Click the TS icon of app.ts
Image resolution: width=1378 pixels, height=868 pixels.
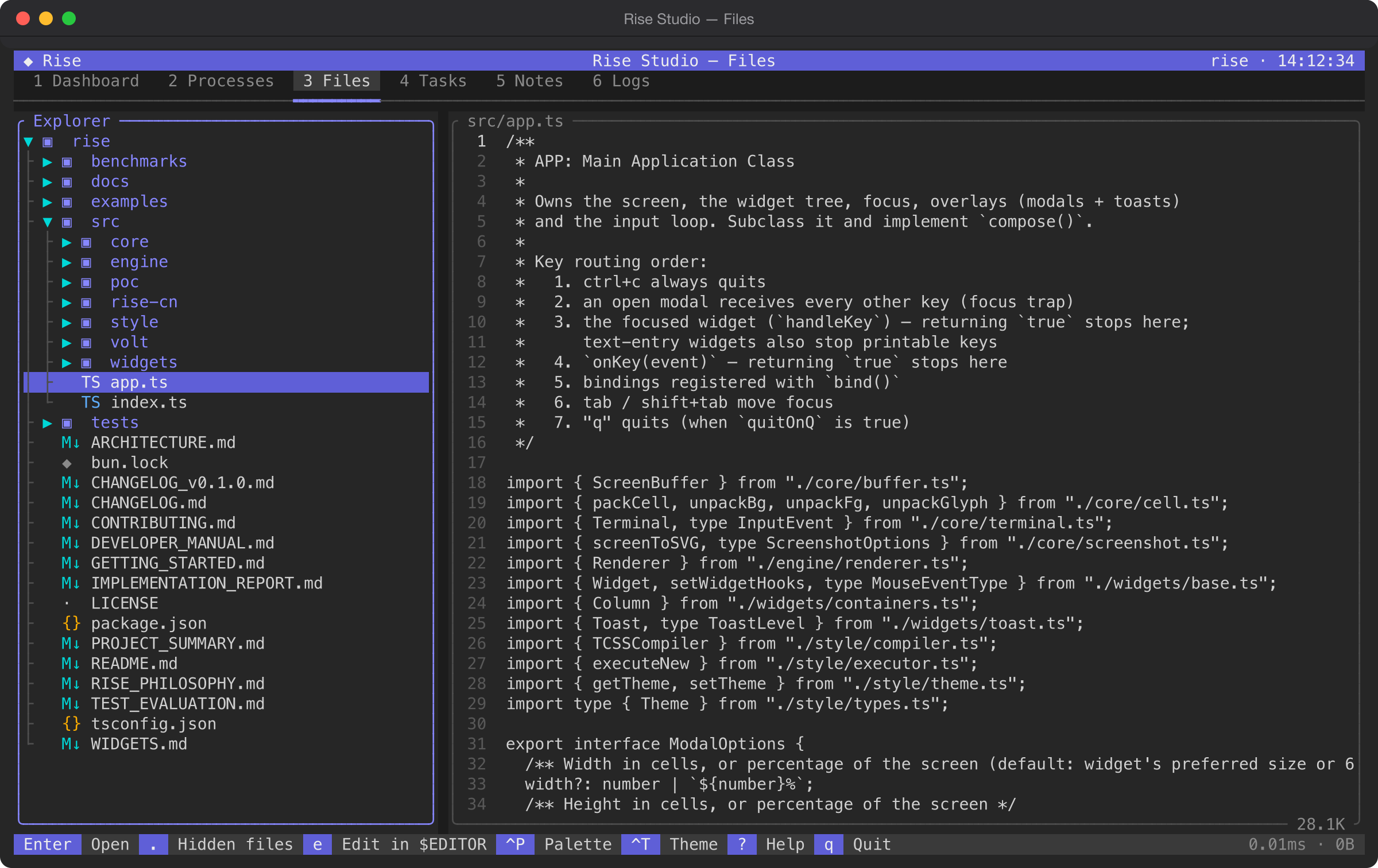pos(91,382)
